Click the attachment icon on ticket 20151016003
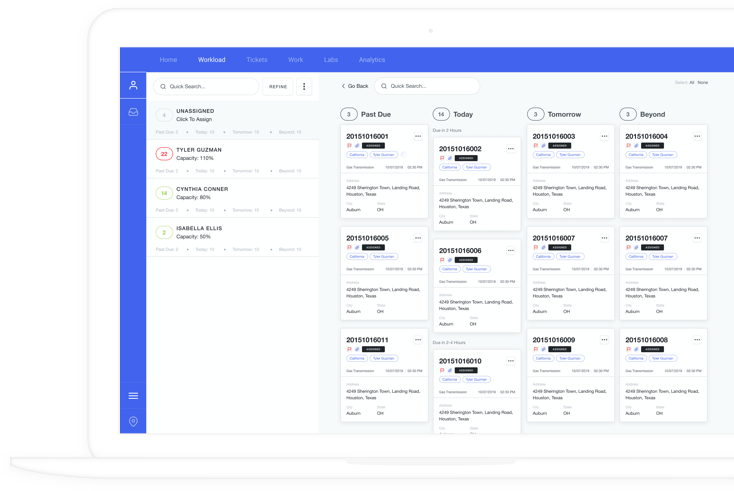The height and width of the screenshot is (491, 734). (543, 146)
